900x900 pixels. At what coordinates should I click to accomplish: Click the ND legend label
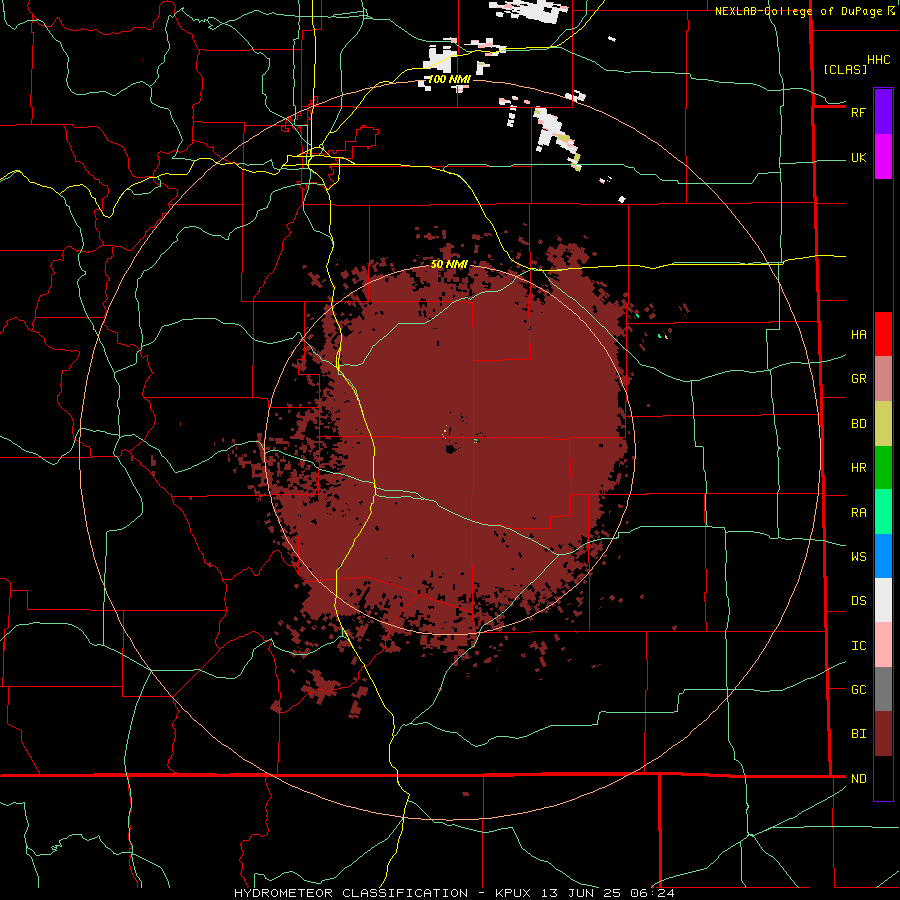(x=858, y=779)
